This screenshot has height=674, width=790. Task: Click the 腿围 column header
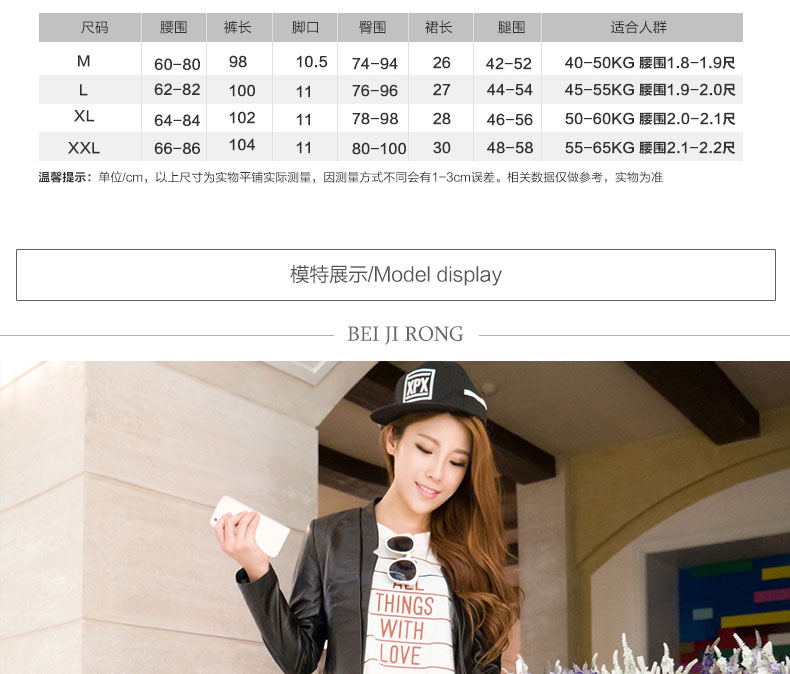click(x=511, y=27)
